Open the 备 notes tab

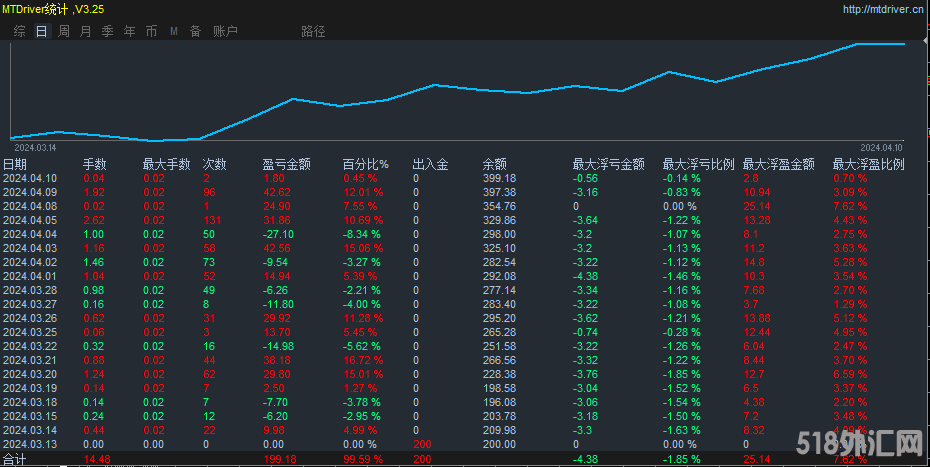coord(195,31)
